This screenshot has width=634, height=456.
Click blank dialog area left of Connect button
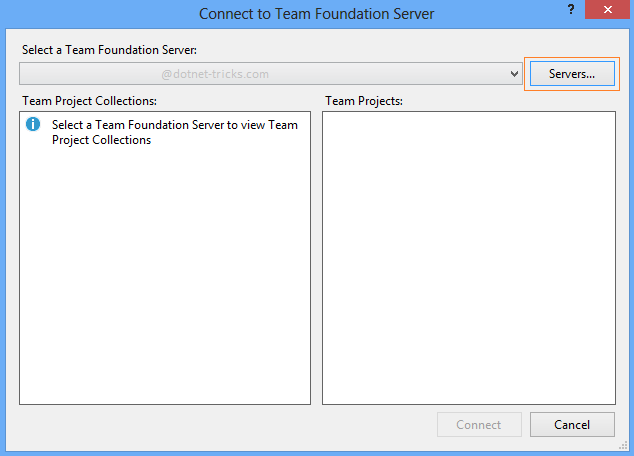click(220, 425)
